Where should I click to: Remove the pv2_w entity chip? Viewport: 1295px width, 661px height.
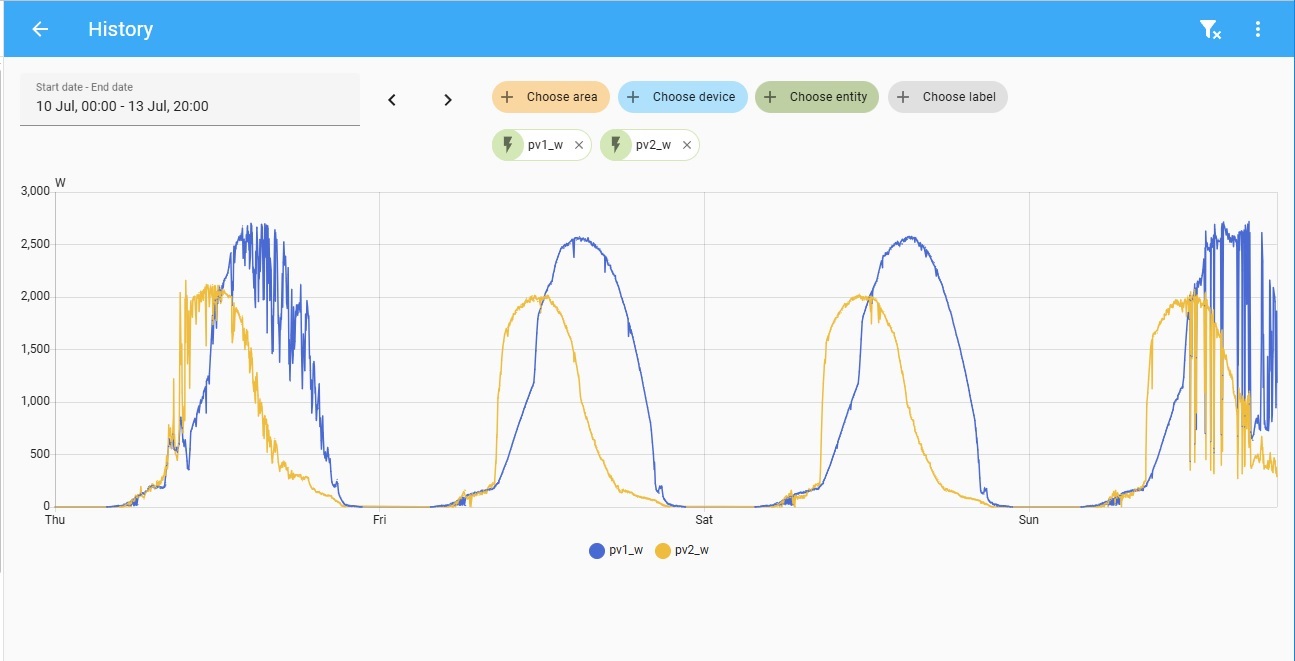pos(687,145)
